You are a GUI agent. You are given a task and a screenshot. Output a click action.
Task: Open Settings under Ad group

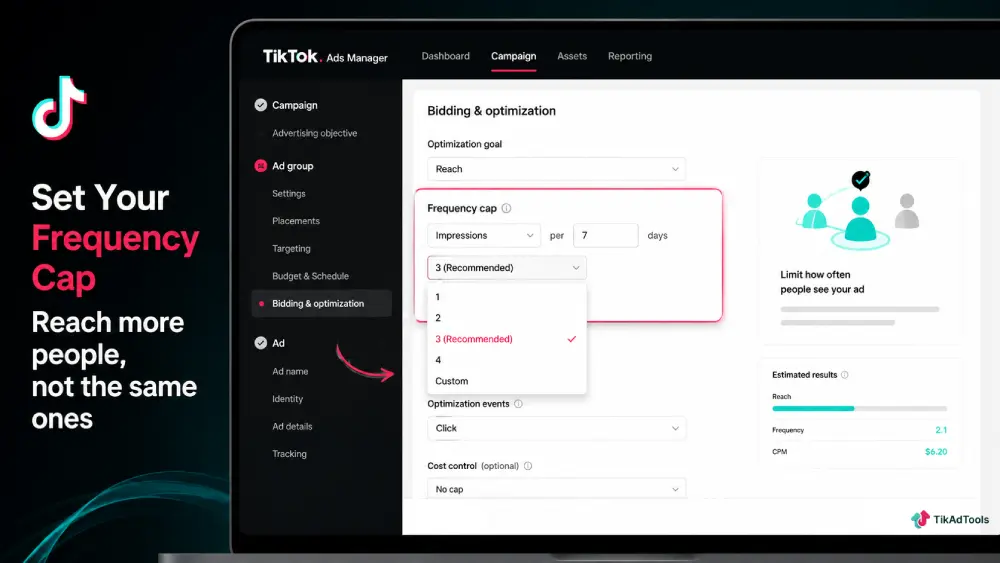coord(288,194)
